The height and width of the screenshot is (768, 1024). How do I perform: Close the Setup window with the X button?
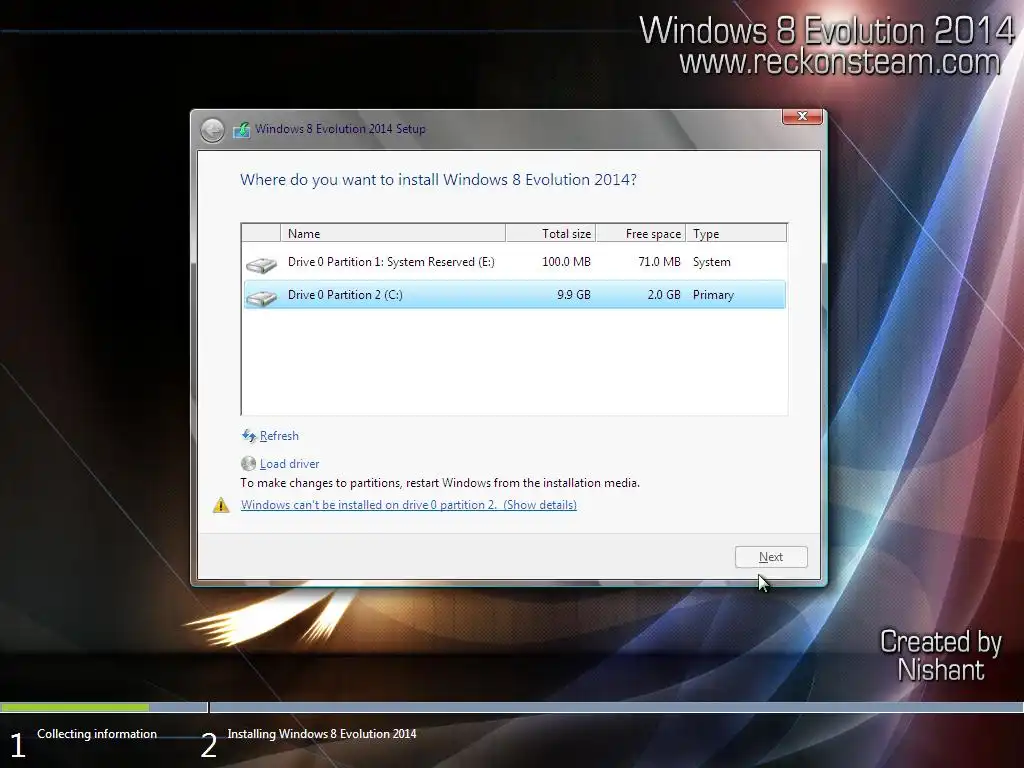click(x=802, y=116)
